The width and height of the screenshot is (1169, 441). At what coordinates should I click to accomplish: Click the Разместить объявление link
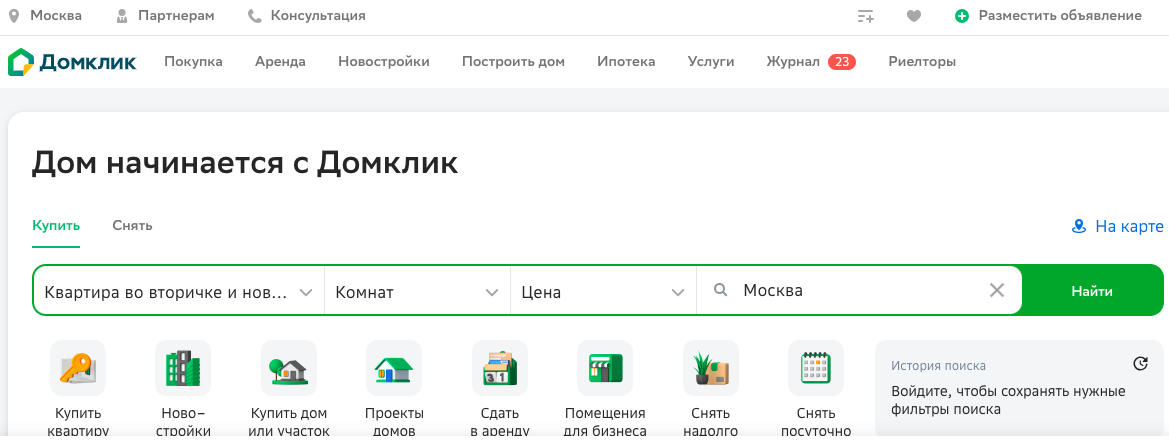pyautogui.click(x=1060, y=16)
